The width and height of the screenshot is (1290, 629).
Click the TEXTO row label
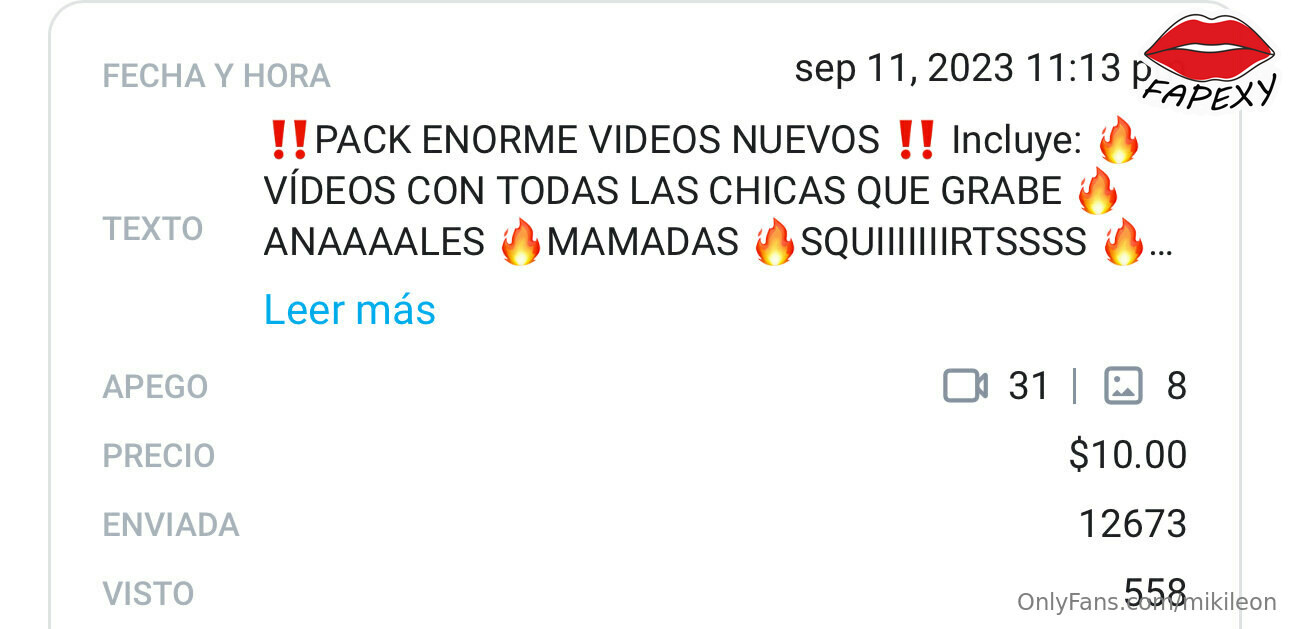pyautogui.click(x=153, y=229)
